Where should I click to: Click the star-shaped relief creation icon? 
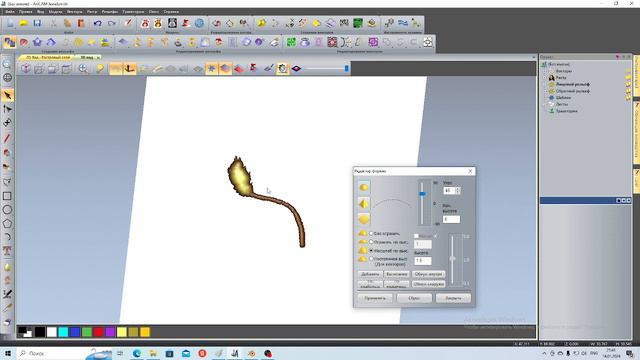37,42
